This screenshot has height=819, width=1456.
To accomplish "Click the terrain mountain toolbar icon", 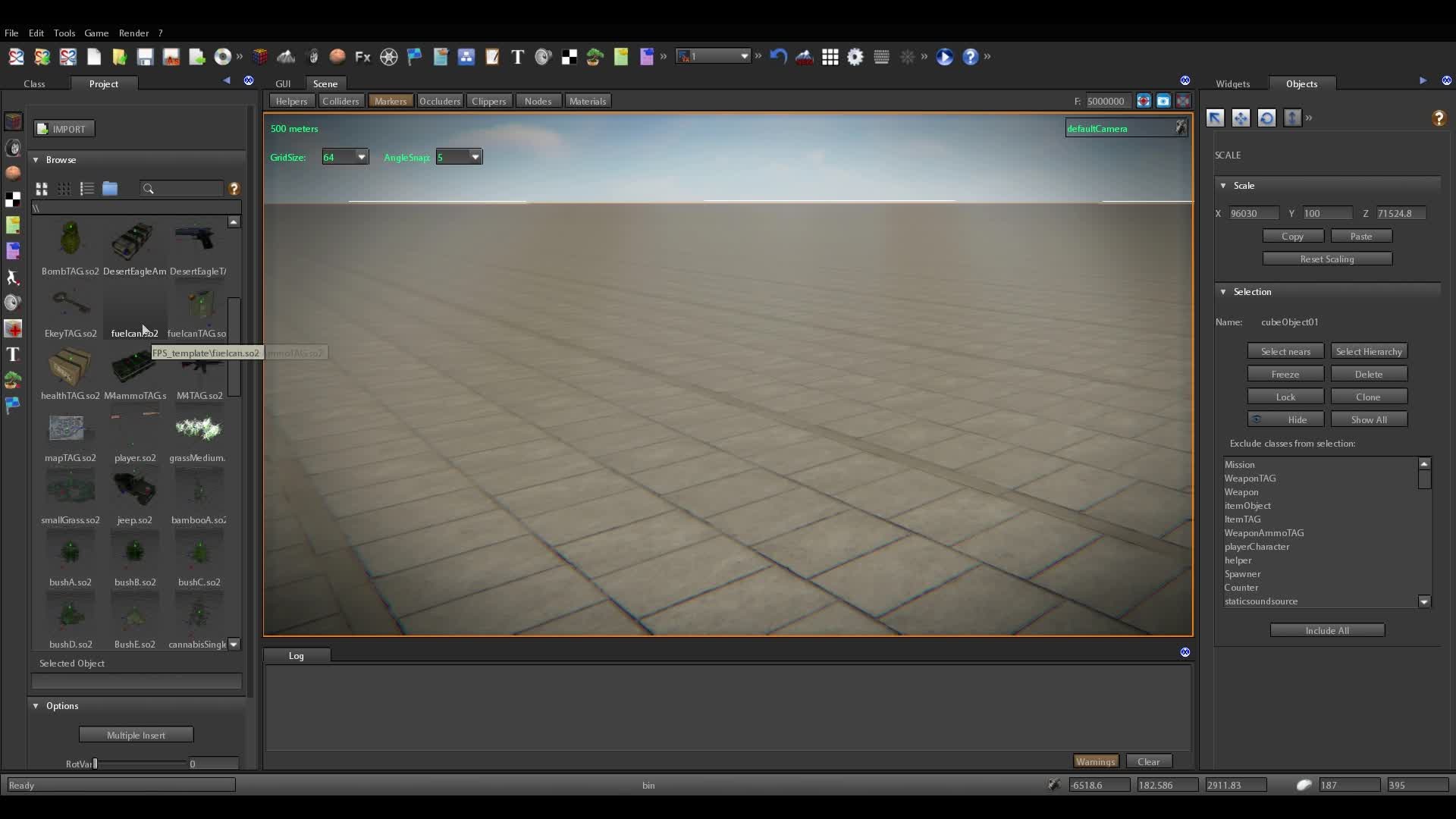I will pos(286,57).
